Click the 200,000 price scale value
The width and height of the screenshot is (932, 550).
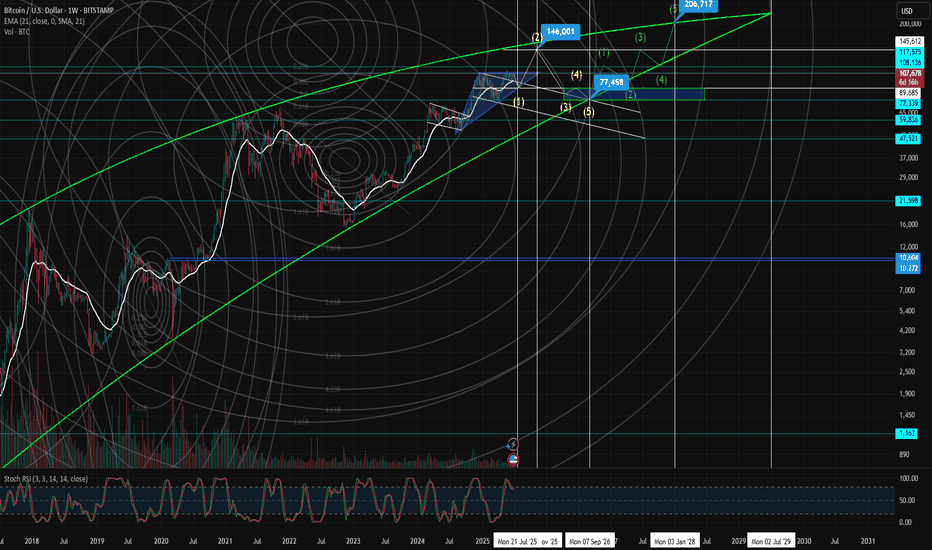(909, 24)
